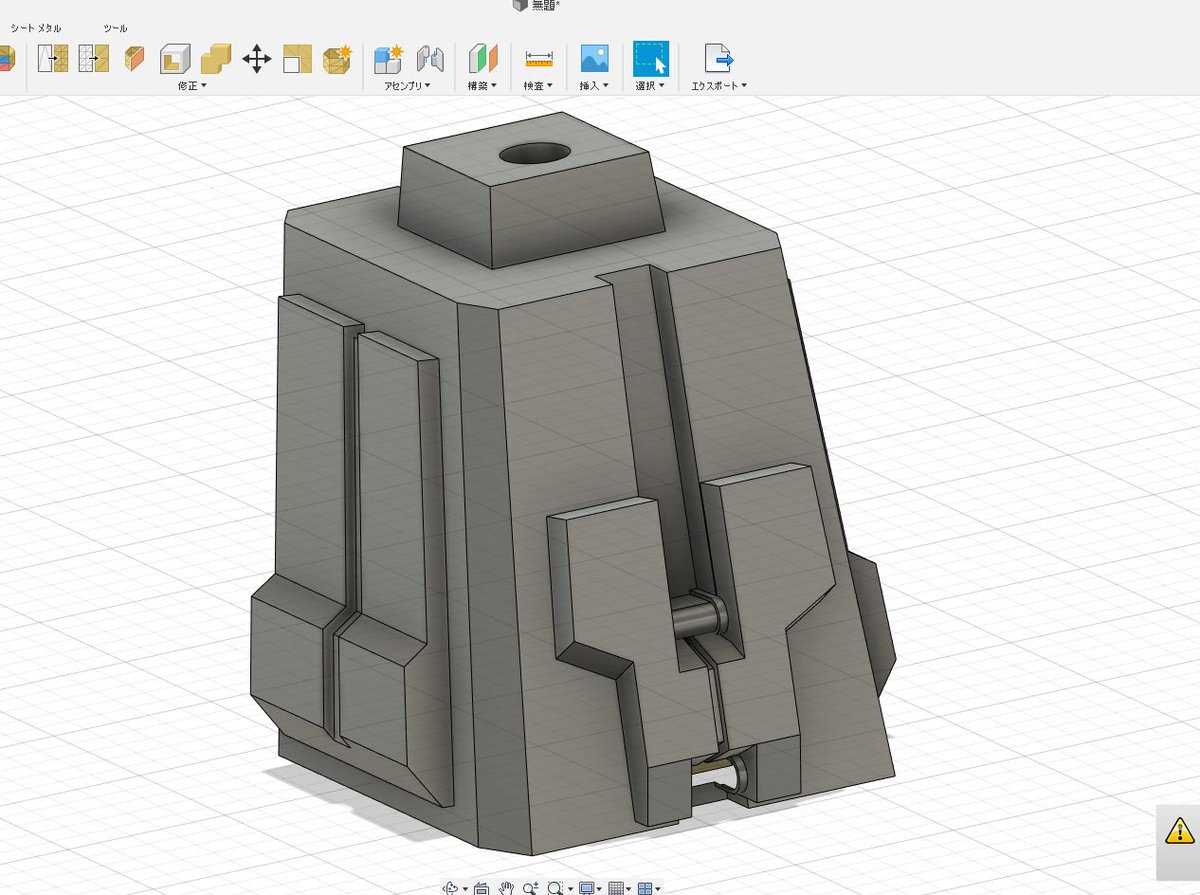Open the アセンブリ dropdown menu
The height and width of the screenshot is (895, 1200).
408,86
